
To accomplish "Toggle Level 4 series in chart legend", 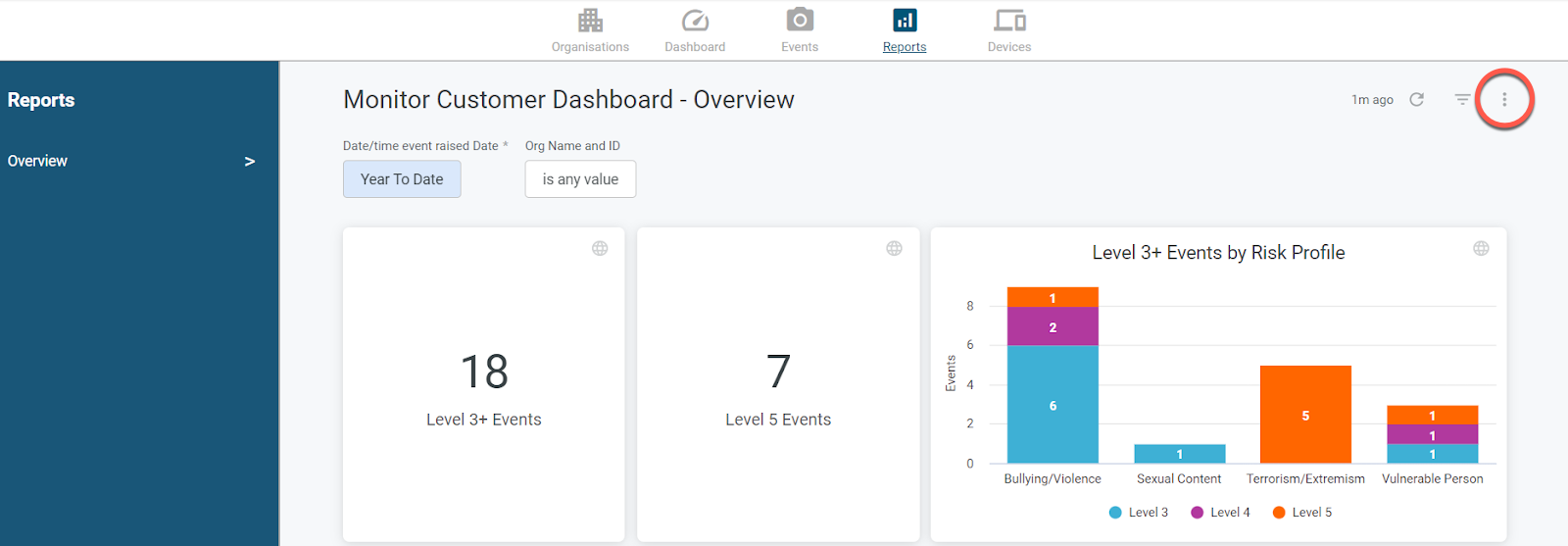I will tap(1220, 512).
